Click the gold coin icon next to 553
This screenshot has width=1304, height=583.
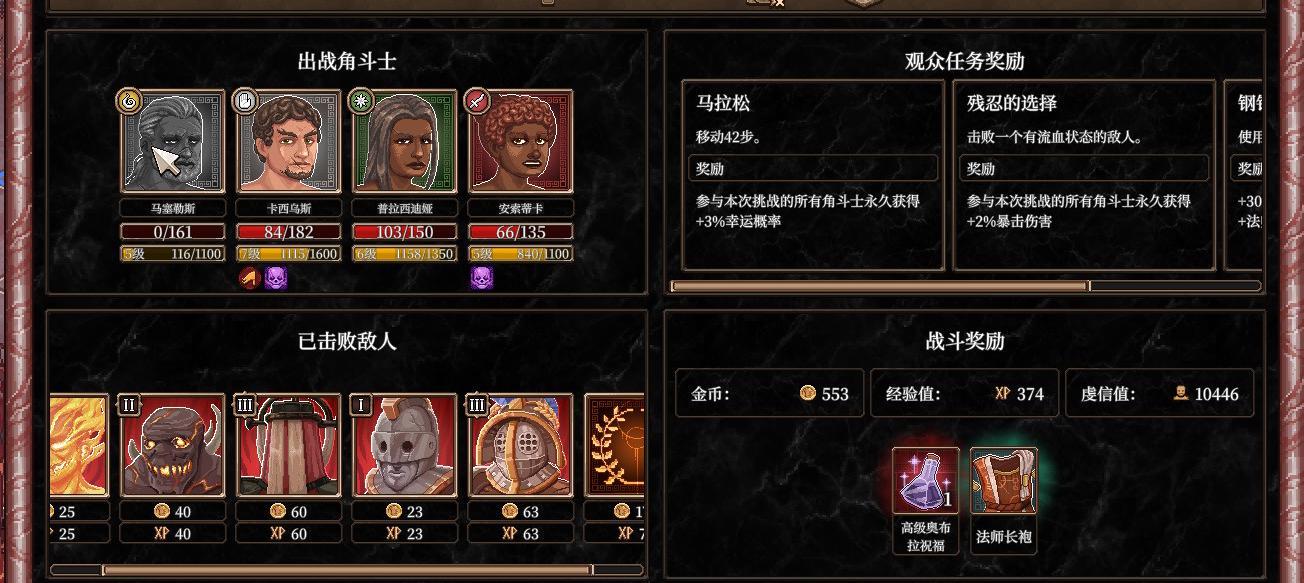(x=808, y=393)
